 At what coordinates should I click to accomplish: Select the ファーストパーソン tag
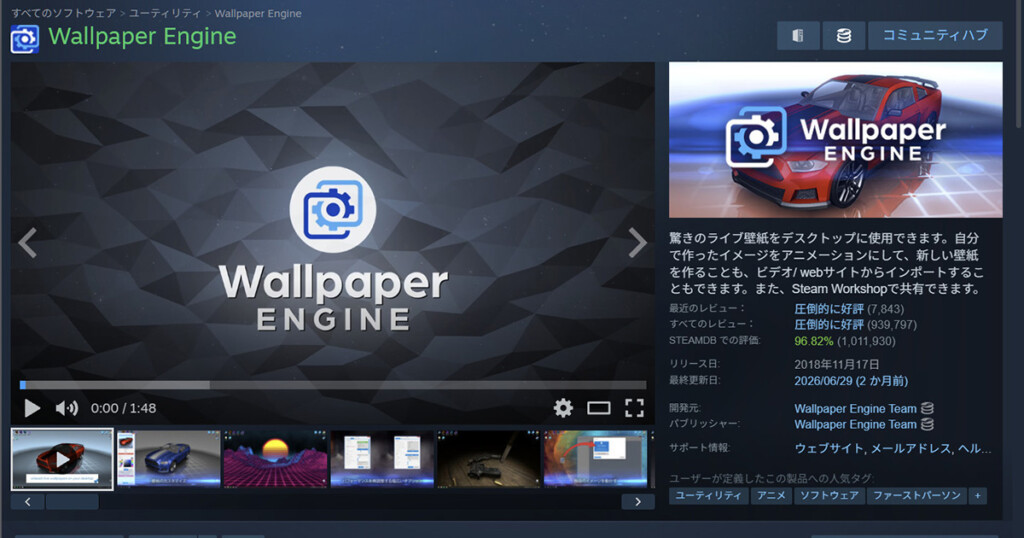pyautogui.click(x=917, y=496)
